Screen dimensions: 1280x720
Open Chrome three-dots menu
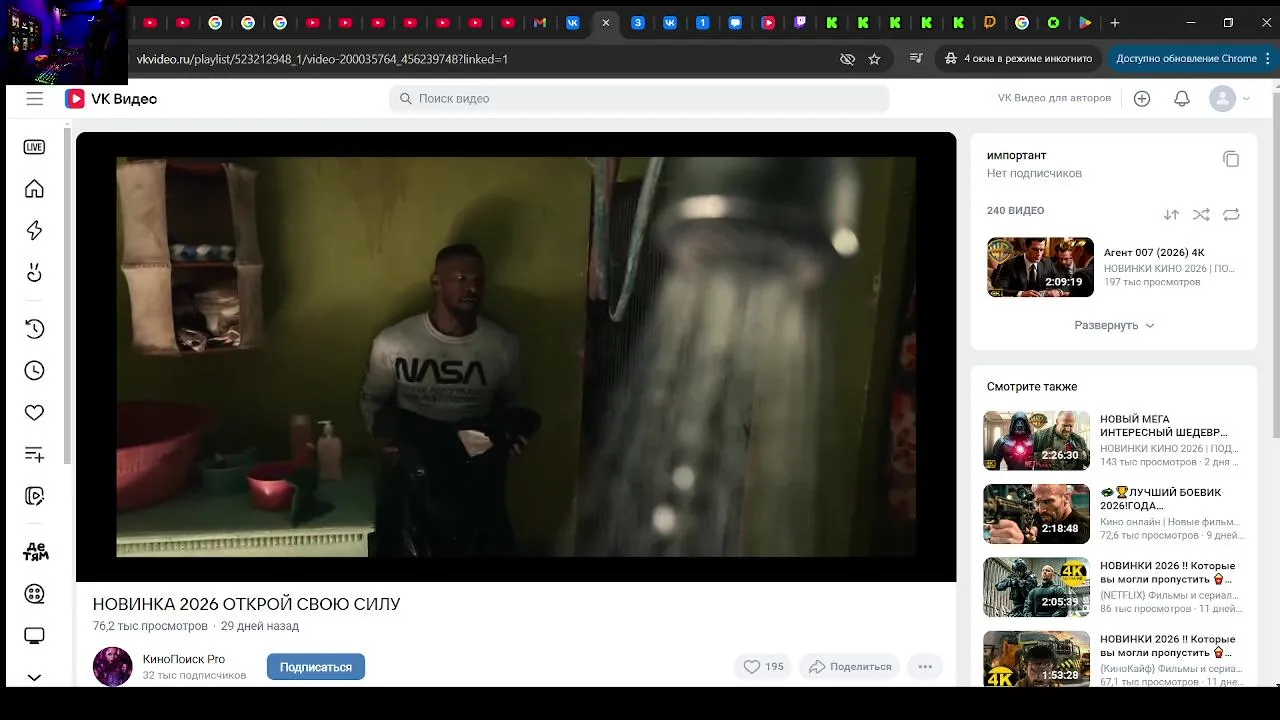click(x=1266, y=59)
